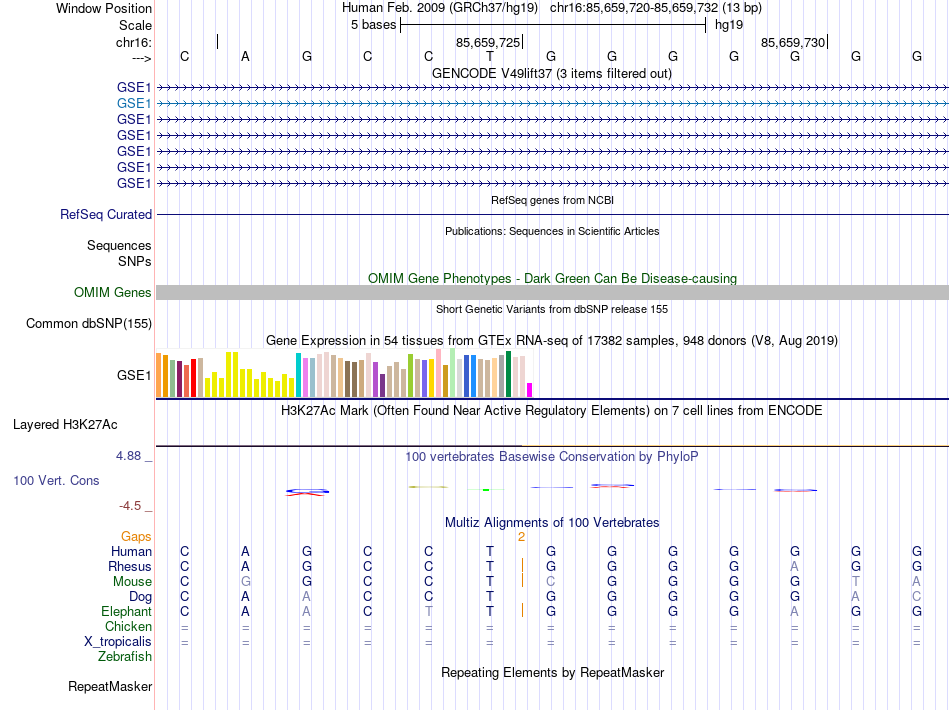Open the OMIM Genes track label

[x=113, y=293]
